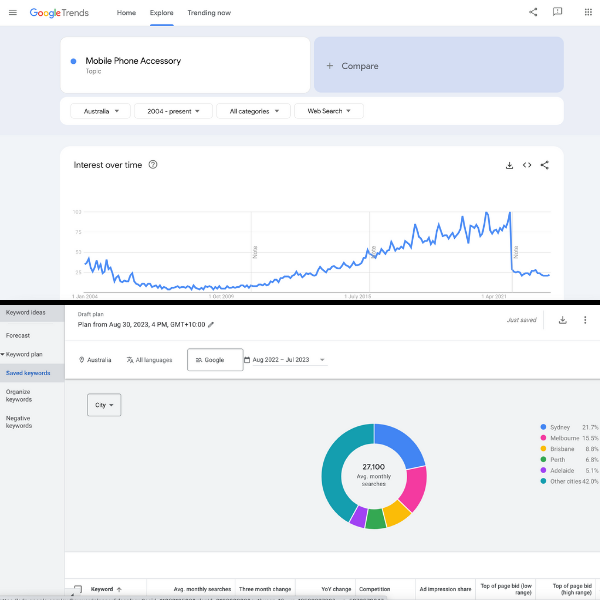
Task: Collapse the Keyword plan section
Action: 3,354
